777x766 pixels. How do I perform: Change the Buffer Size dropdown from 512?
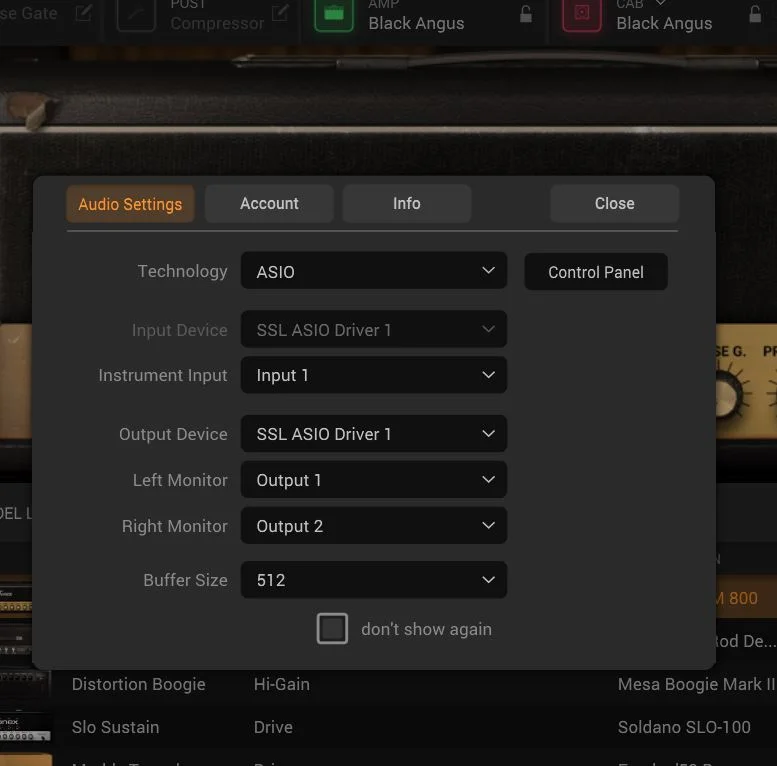pyautogui.click(x=373, y=580)
